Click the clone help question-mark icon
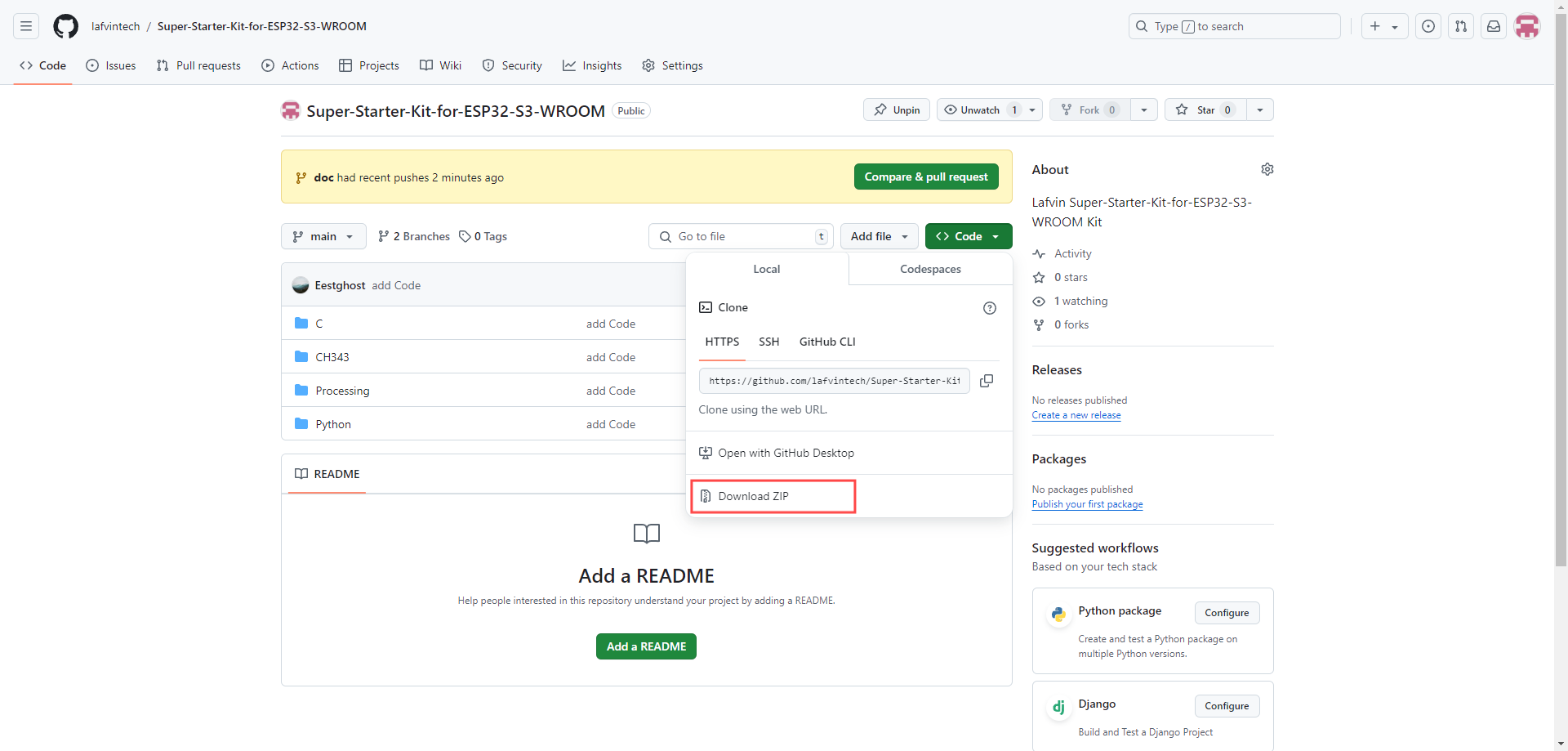The image size is (1568, 751). [x=990, y=308]
